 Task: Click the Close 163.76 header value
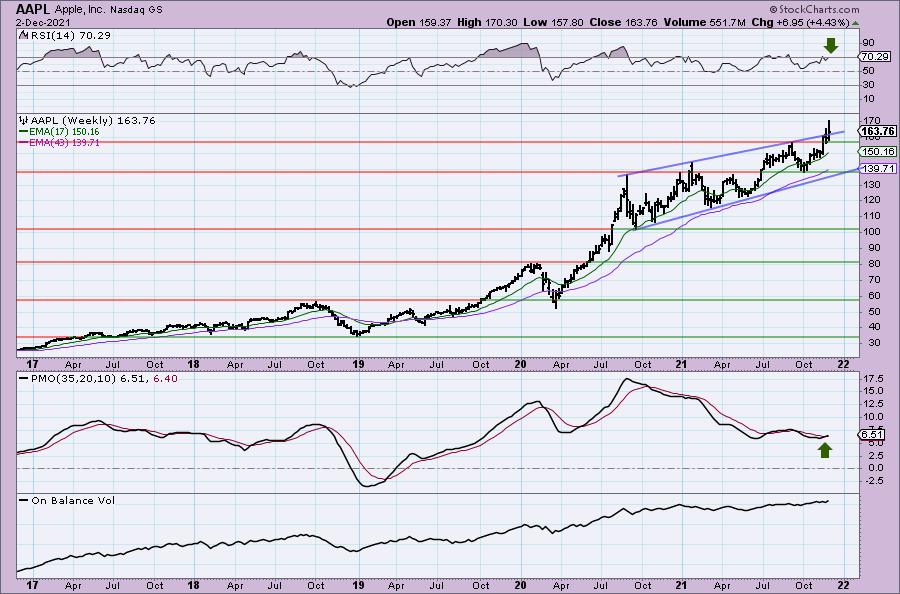coord(624,22)
